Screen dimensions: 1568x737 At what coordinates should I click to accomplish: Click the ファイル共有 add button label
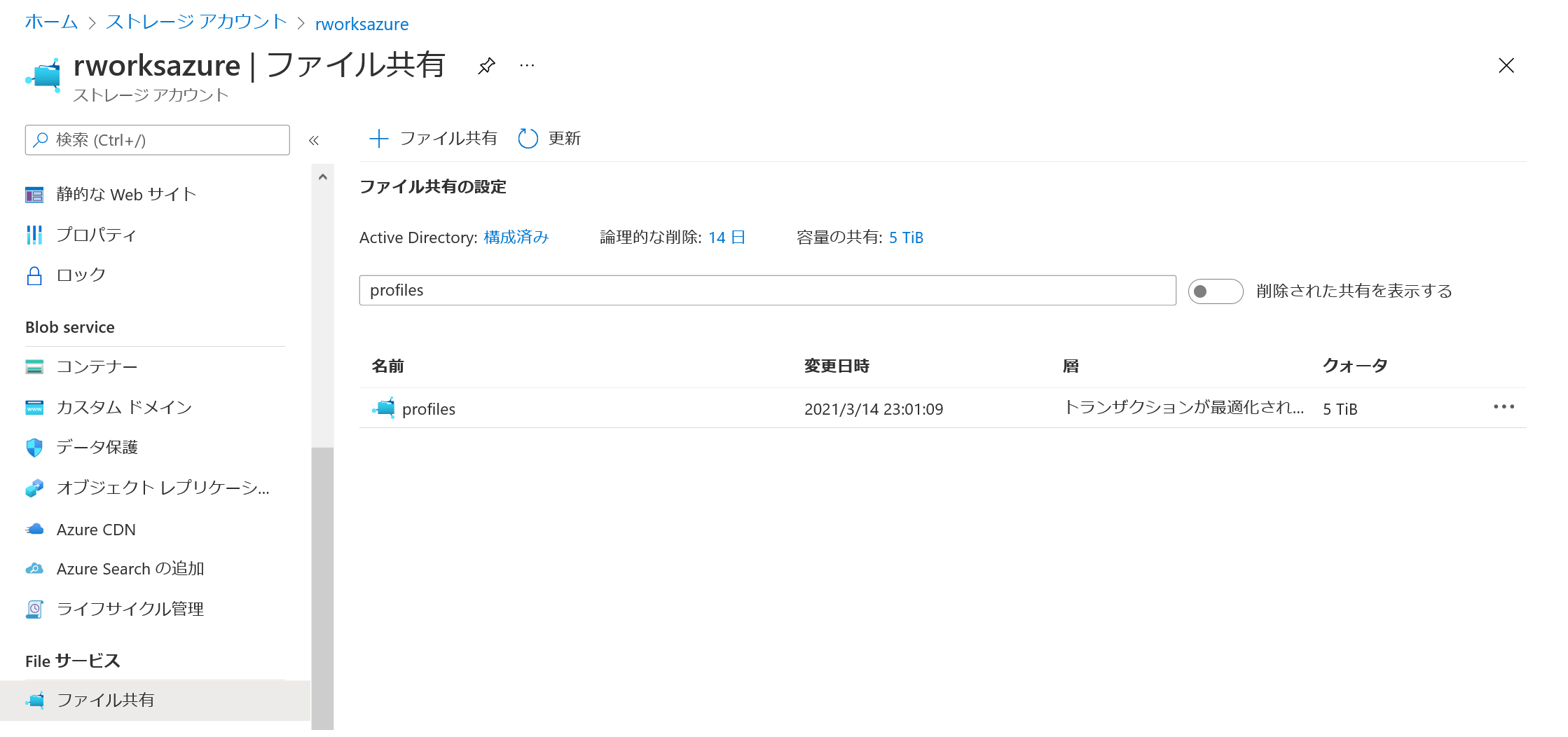tap(448, 139)
